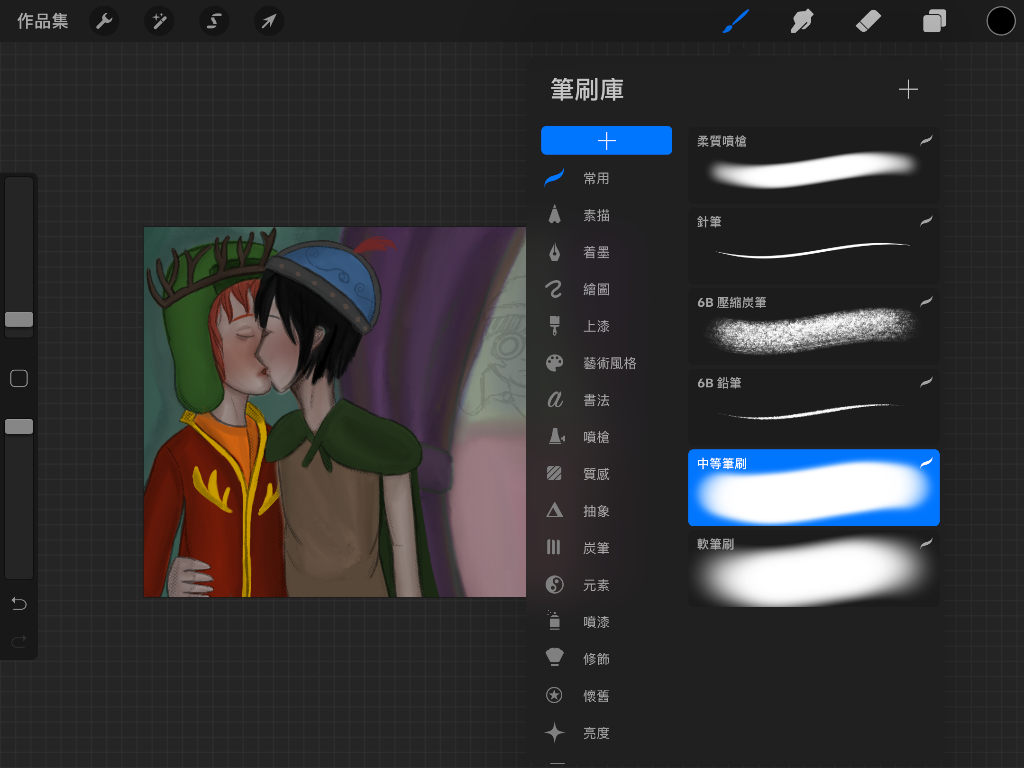Tap the square modify button on sidebar
The image size is (1024, 768).
19,378
